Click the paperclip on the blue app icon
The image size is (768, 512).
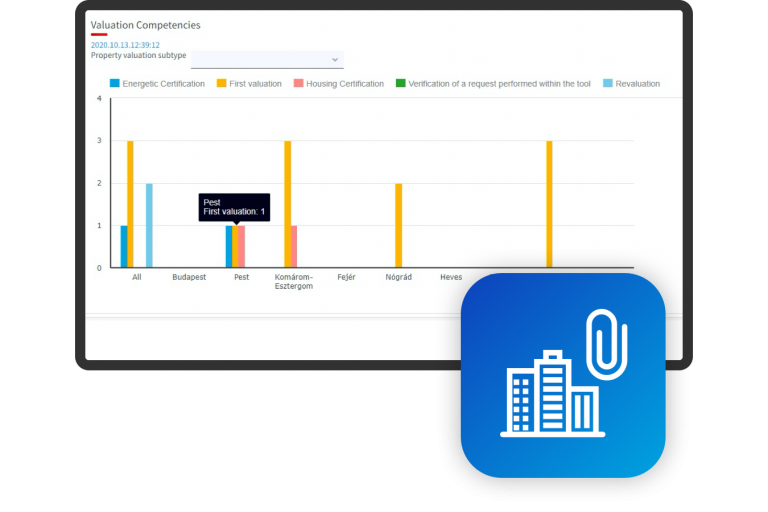(606, 344)
